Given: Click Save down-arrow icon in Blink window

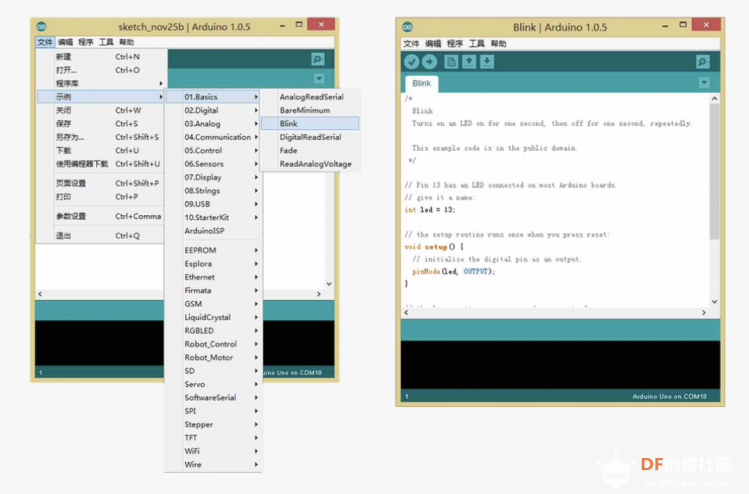Looking at the screenshot, I should (487, 62).
